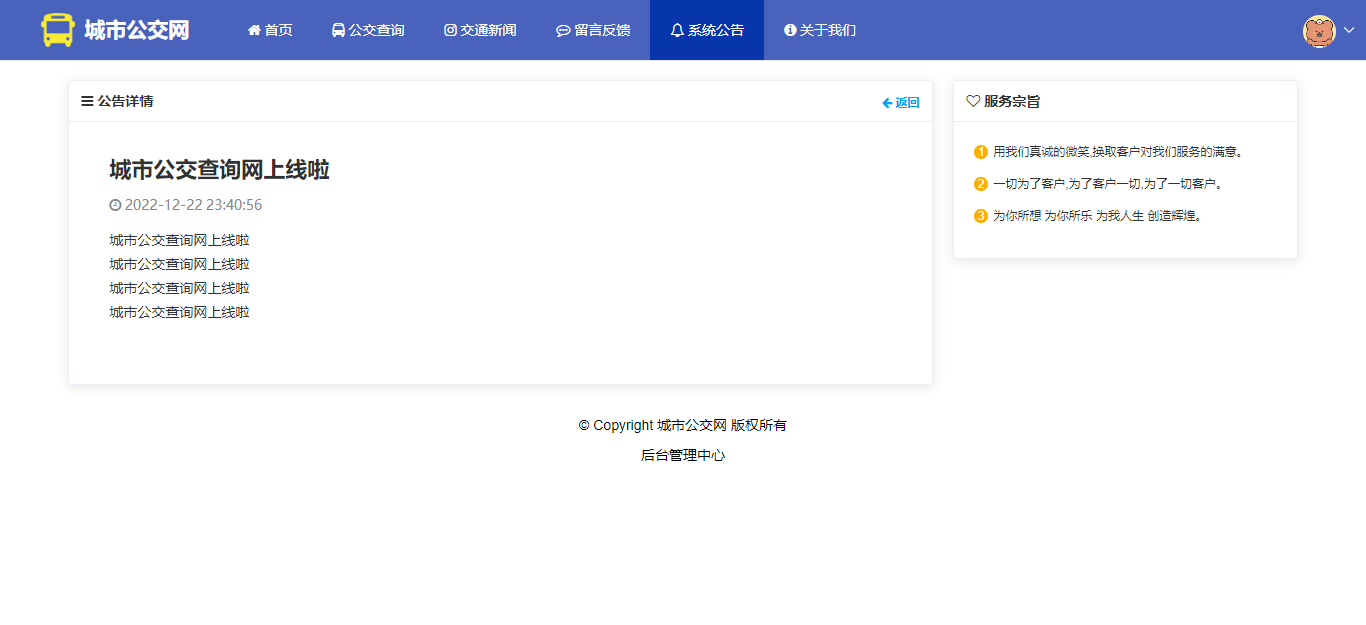Image resolution: width=1366 pixels, height=625 pixels.
Task: Click the clock icon beside the date
Action: click(115, 205)
